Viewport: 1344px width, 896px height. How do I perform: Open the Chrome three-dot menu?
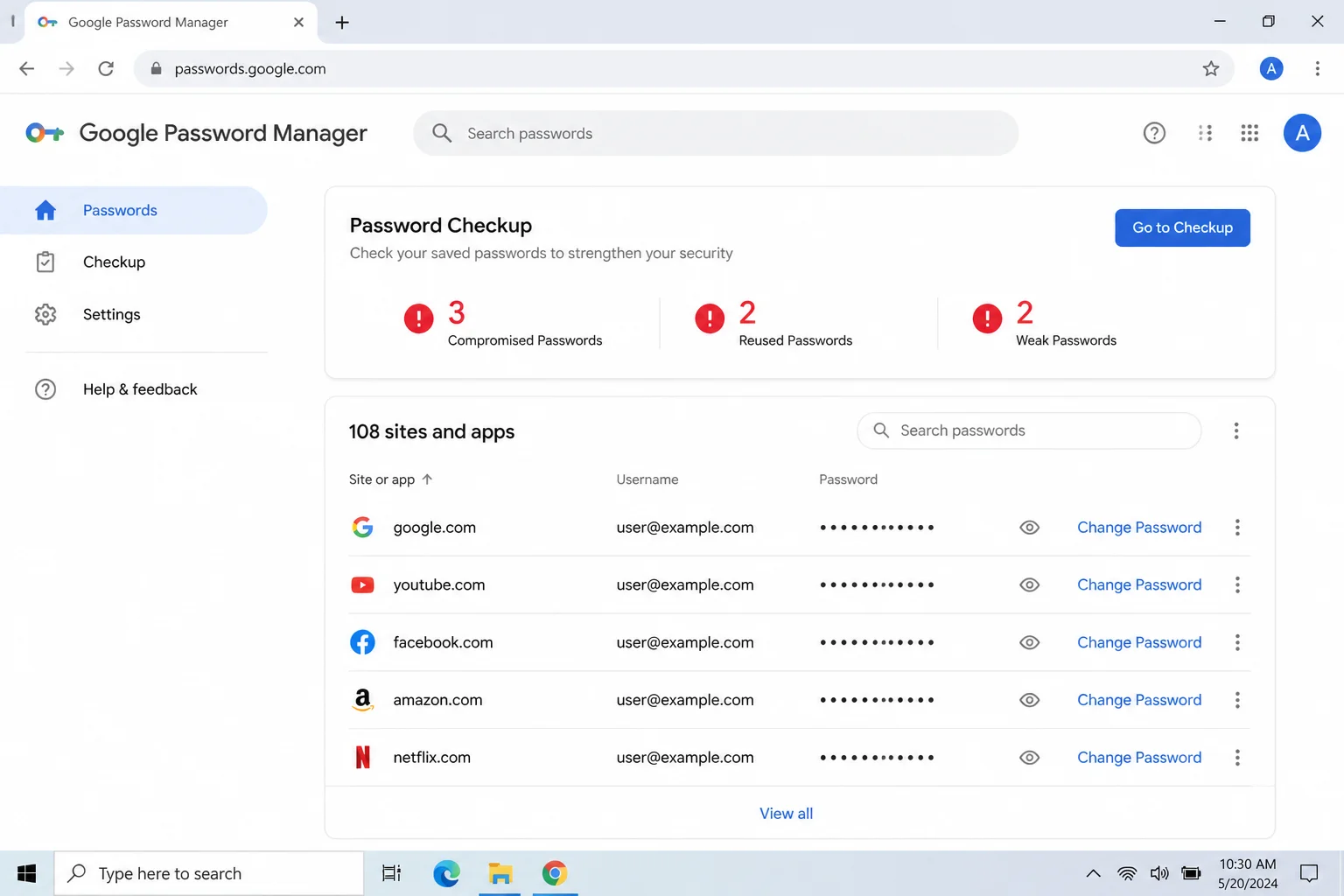pos(1317,68)
